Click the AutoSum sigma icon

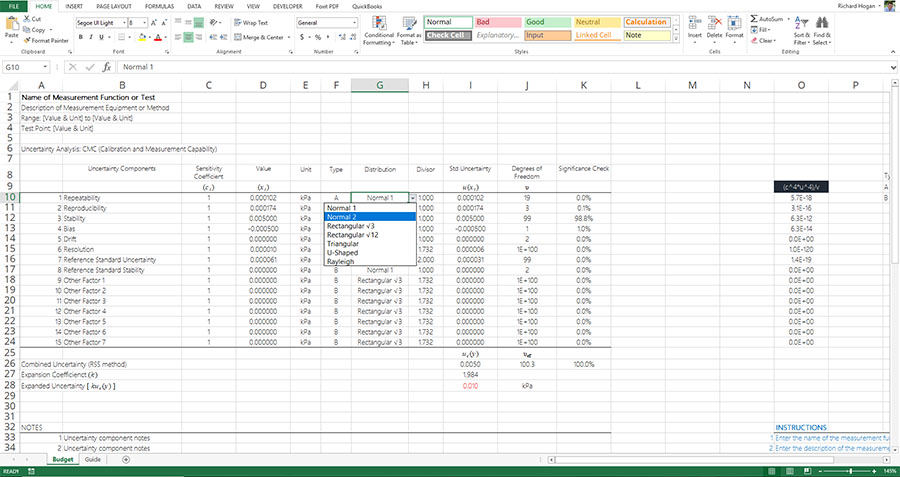tap(754, 19)
